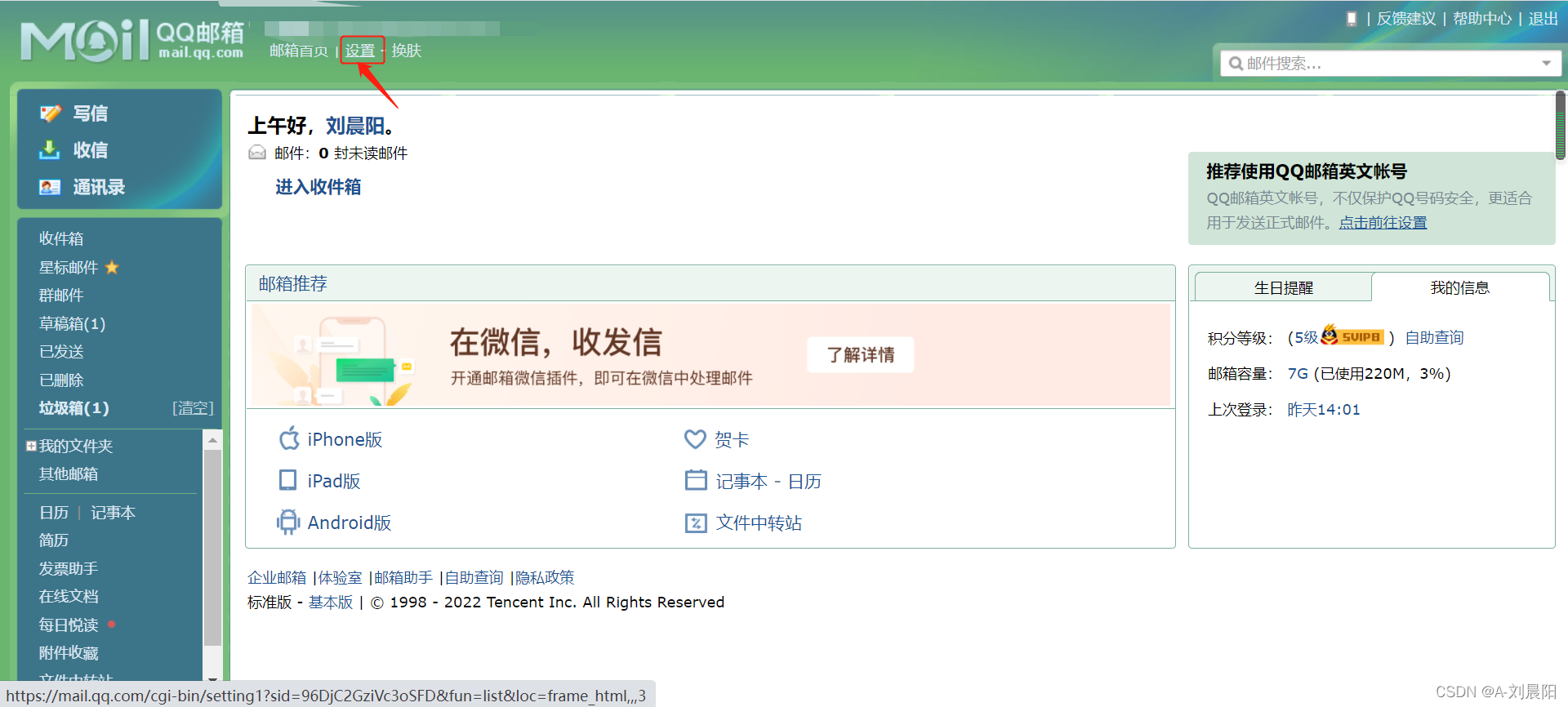Click the contacts card icon

click(50, 187)
